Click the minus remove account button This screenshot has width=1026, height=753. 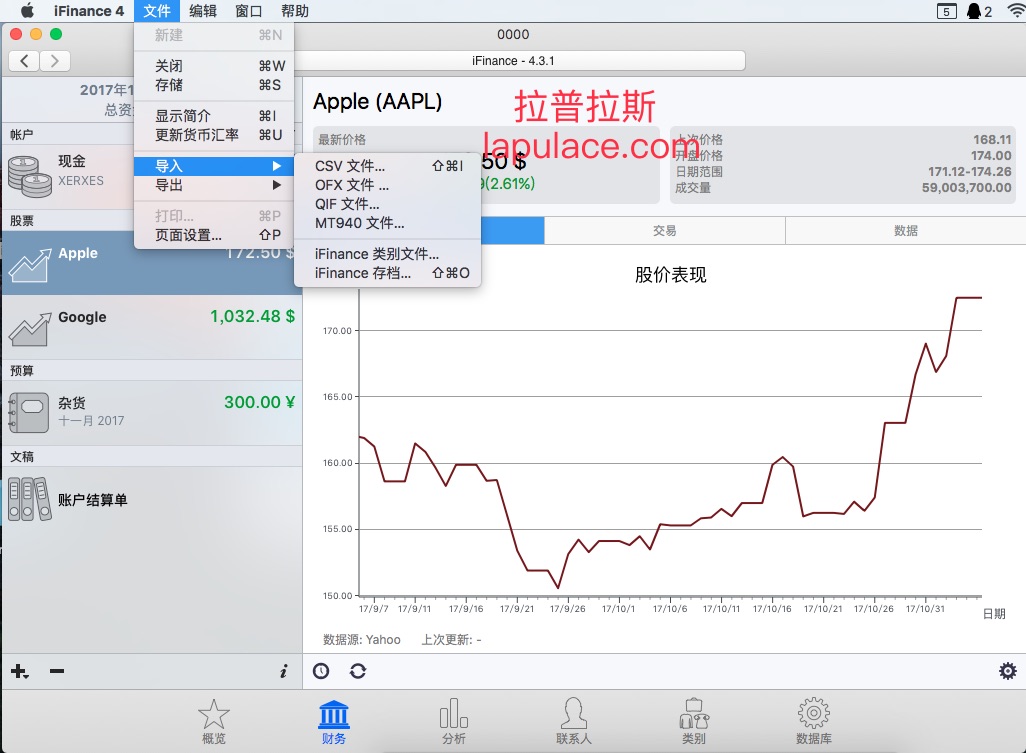(57, 671)
